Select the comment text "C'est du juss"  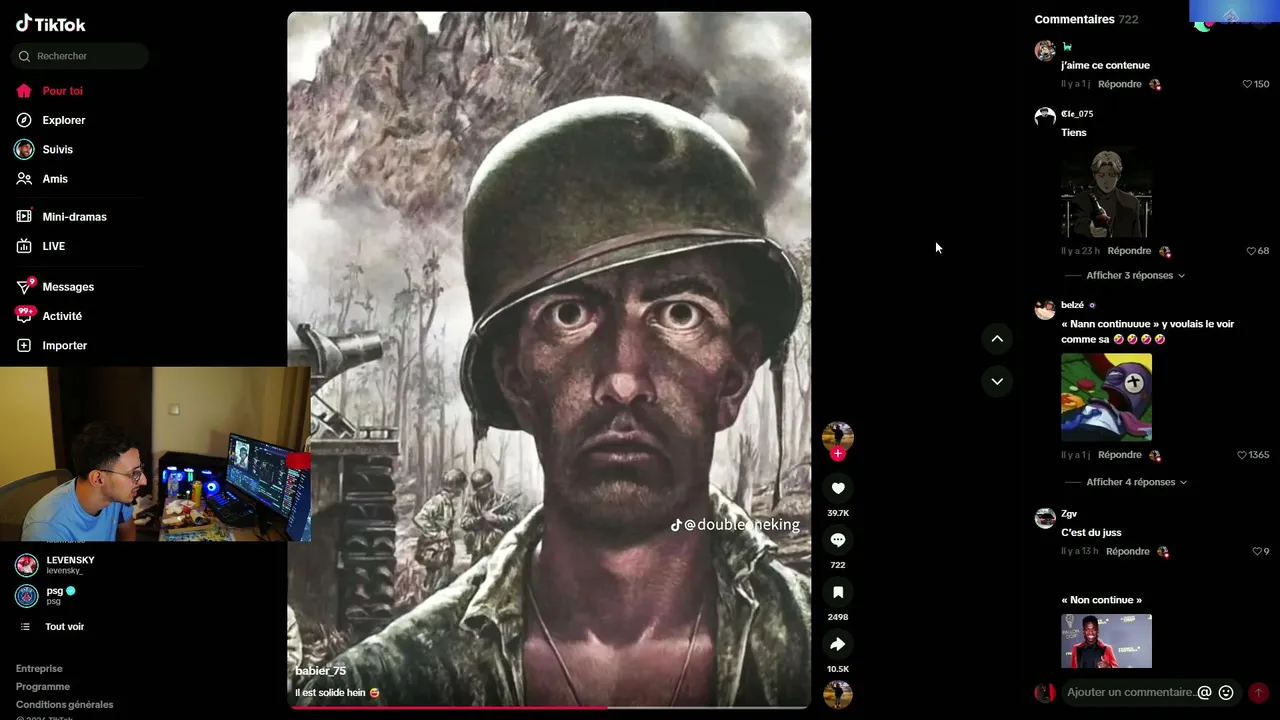click(x=1091, y=532)
